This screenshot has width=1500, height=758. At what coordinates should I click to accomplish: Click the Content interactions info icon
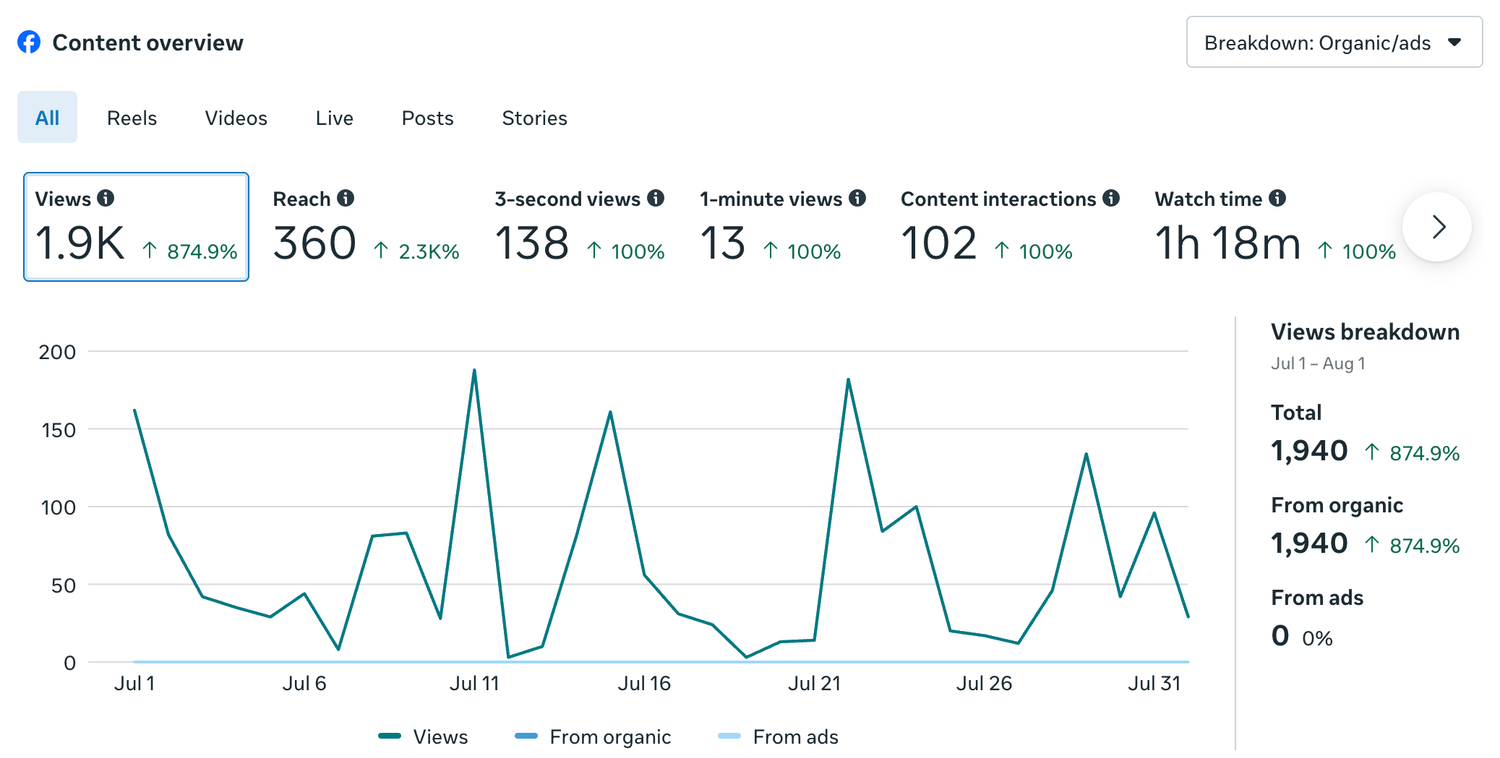[x=1111, y=198]
